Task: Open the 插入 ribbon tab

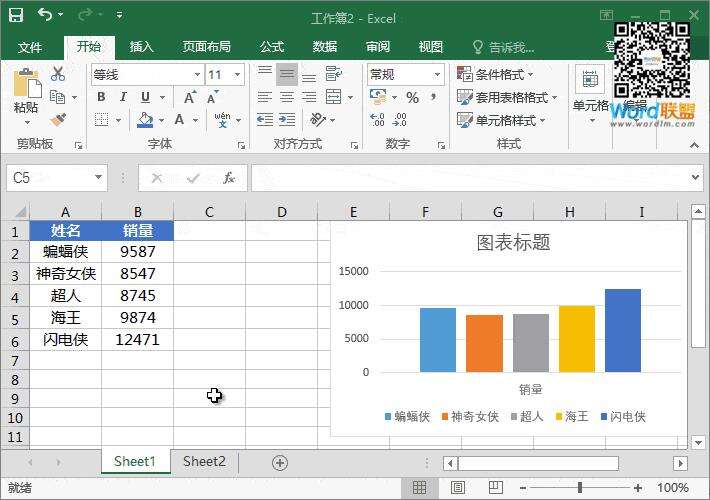Action: (142, 47)
